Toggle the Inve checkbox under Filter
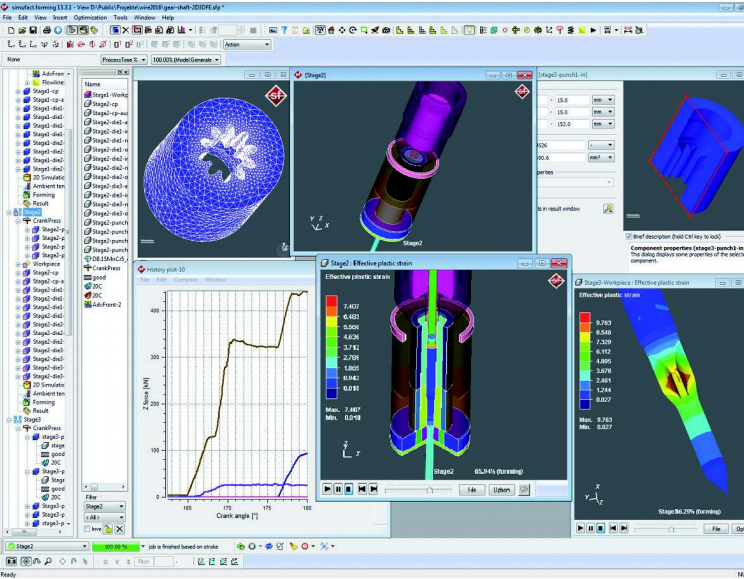 point(88,529)
